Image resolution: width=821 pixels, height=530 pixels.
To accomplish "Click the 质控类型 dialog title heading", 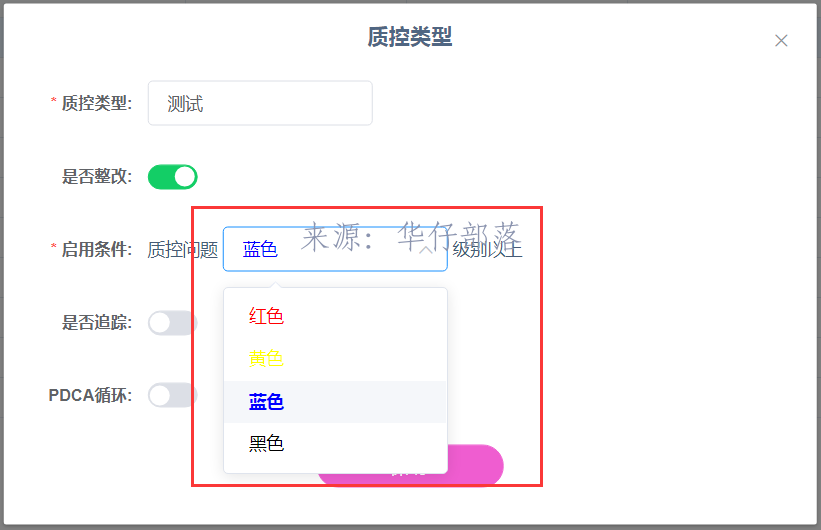I will tap(409, 37).
